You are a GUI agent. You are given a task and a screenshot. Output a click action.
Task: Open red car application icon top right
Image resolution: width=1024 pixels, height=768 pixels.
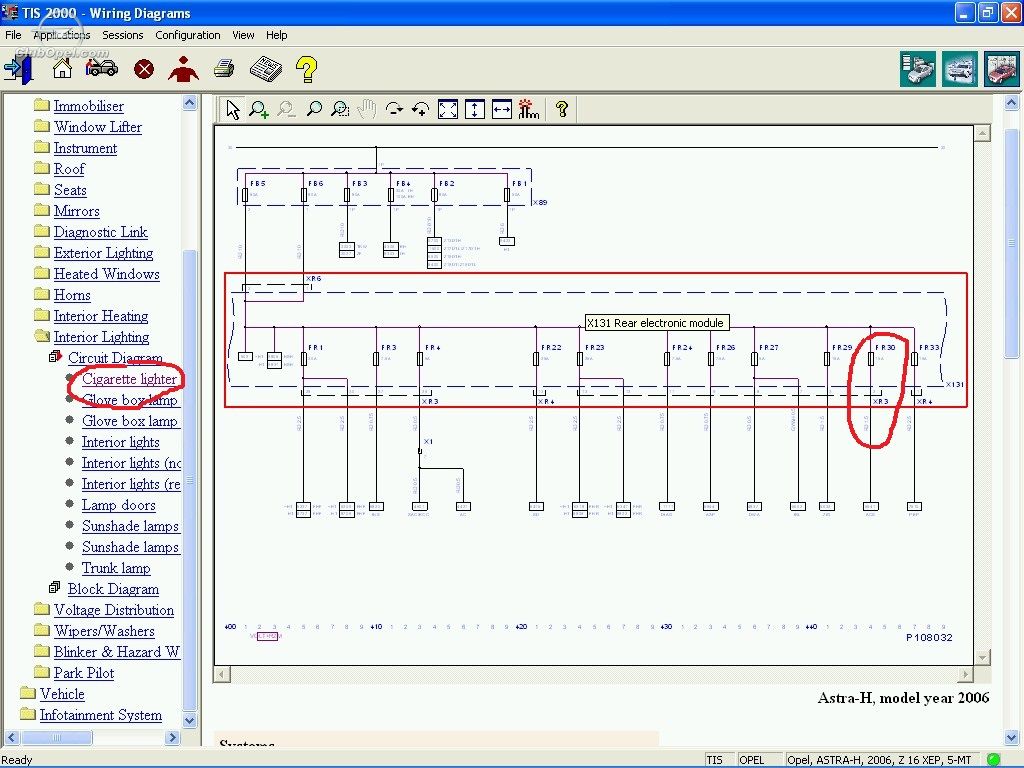(1002, 69)
